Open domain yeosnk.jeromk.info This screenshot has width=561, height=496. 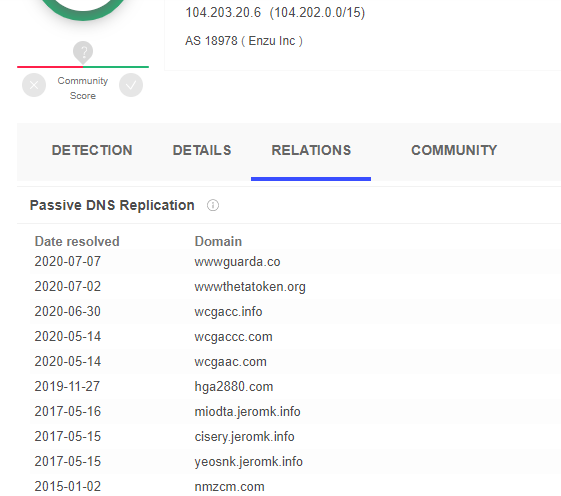249,462
